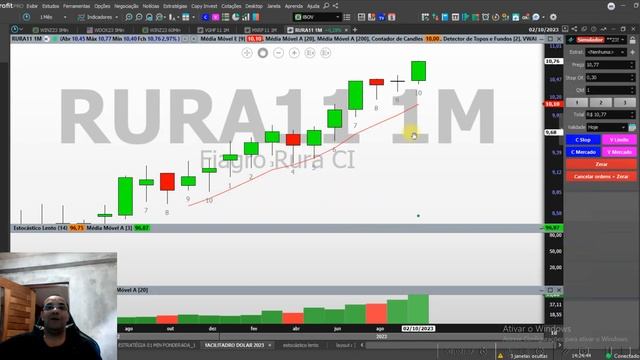This screenshot has height=360, width=640.
Task: Select quantity preset 1 button
Action: [577, 102]
